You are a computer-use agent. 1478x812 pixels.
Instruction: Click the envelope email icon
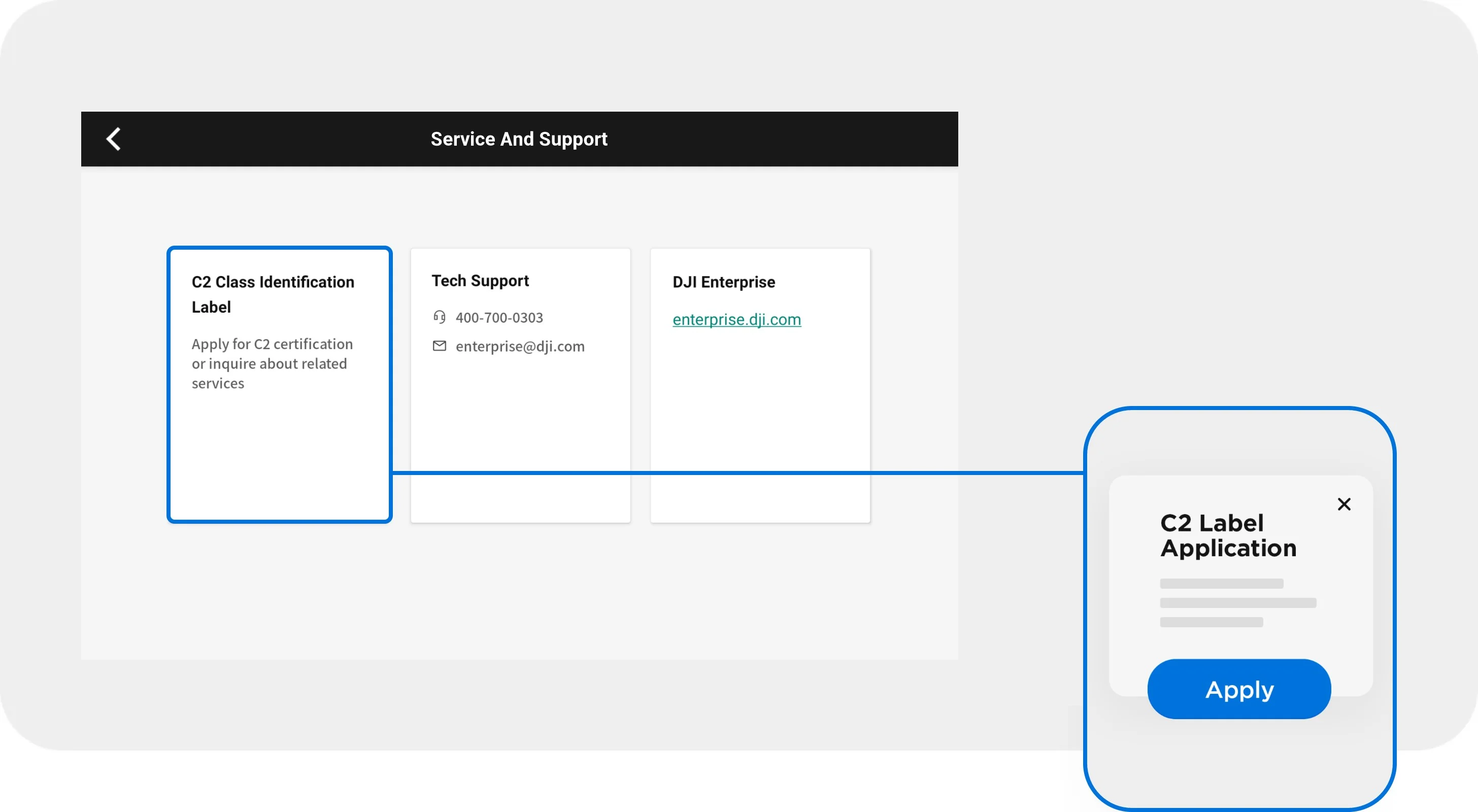coord(439,346)
